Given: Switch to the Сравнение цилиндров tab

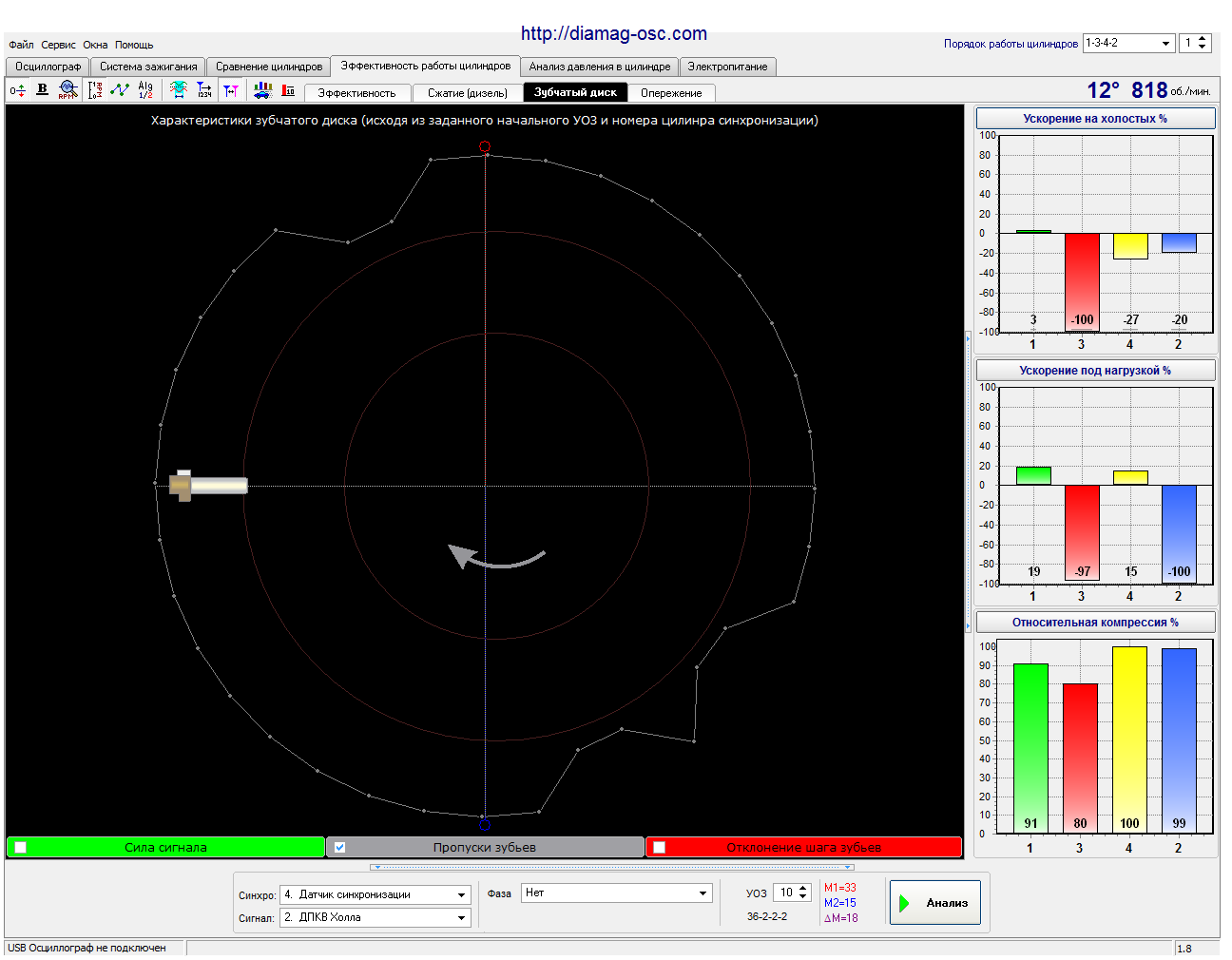Looking at the screenshot, I should (x=269, y=67).
